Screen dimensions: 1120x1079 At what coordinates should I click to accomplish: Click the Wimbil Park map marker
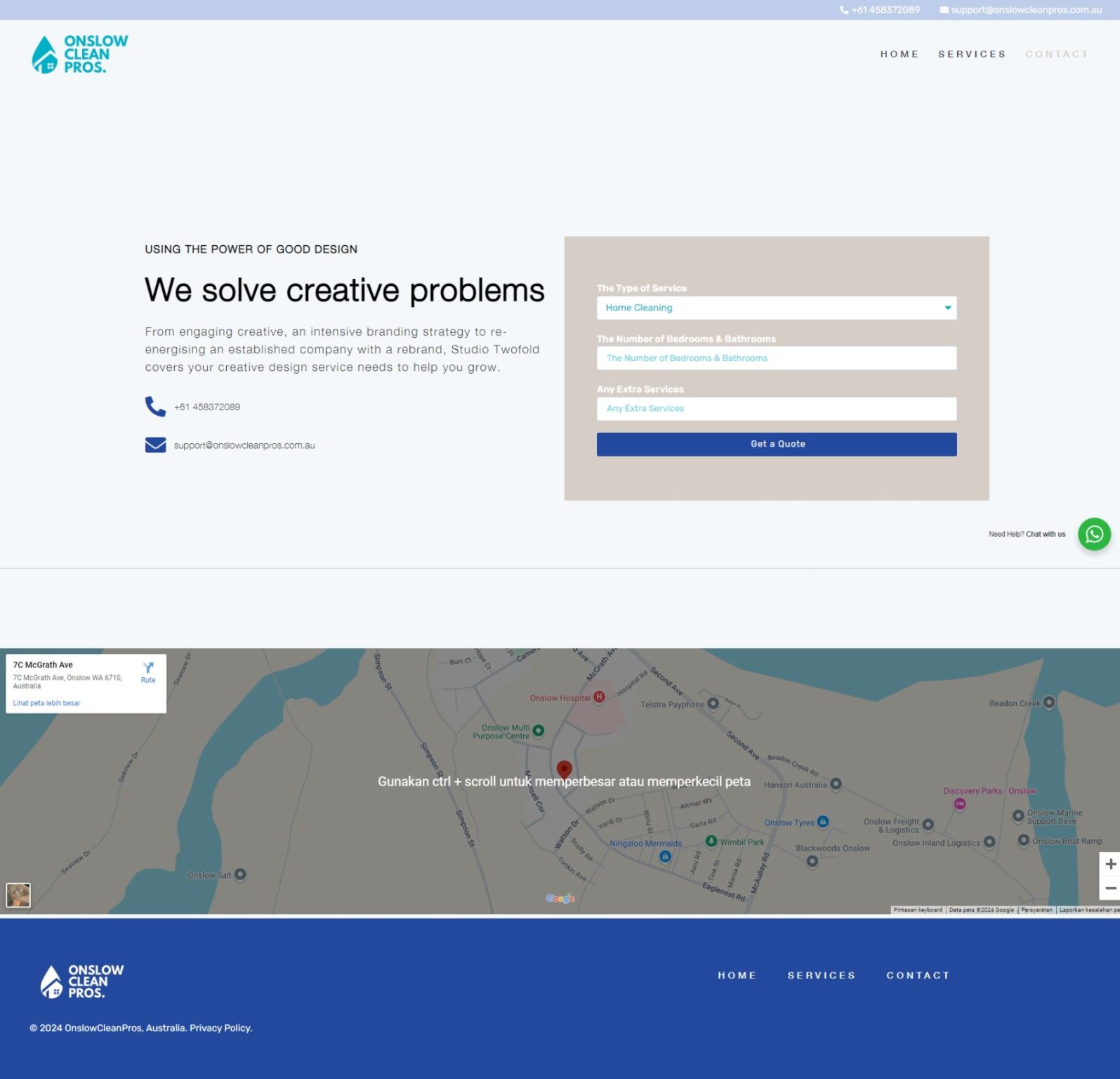[711, 842]
